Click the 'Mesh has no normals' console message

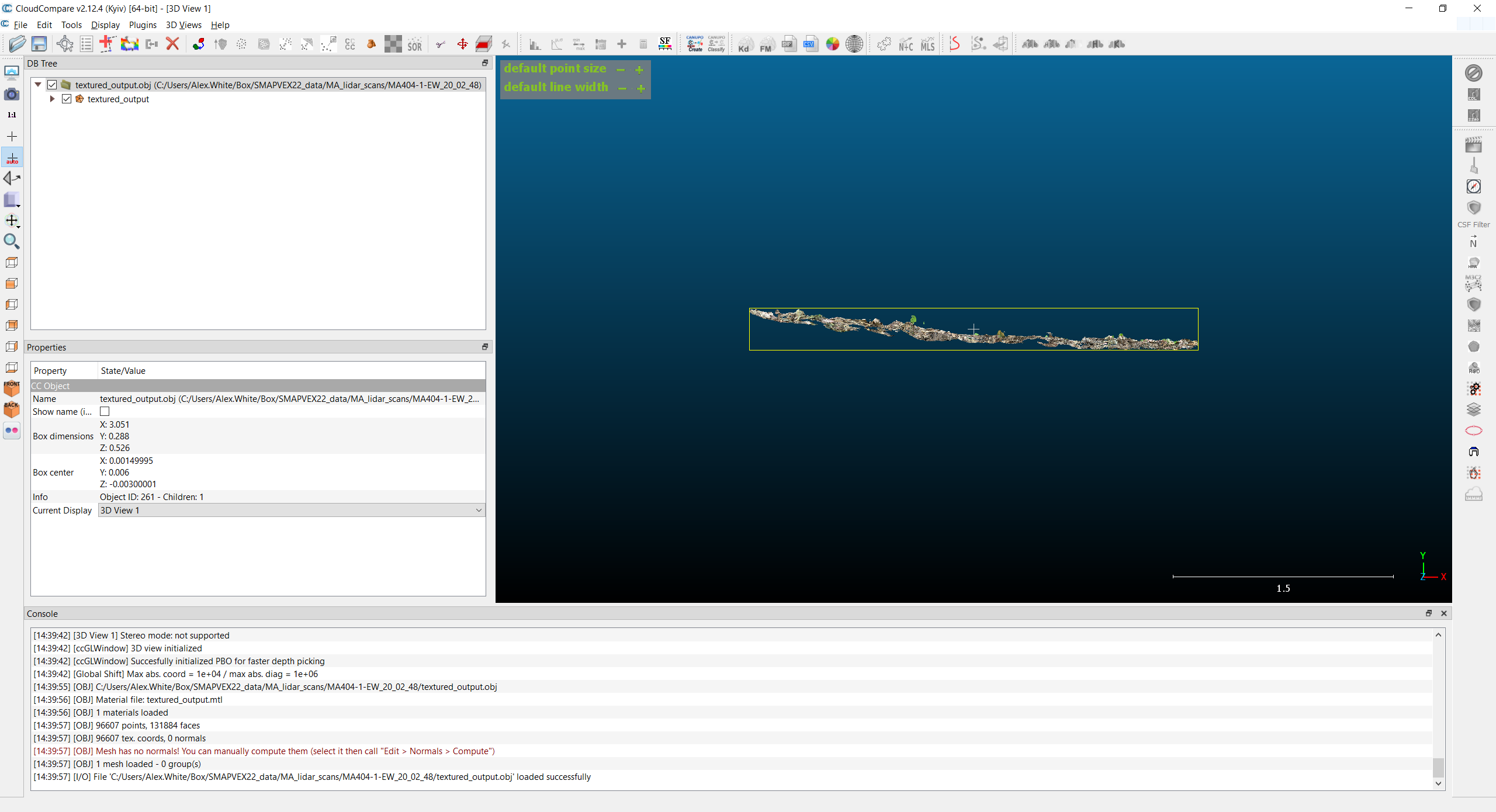[x=264, y=751]
